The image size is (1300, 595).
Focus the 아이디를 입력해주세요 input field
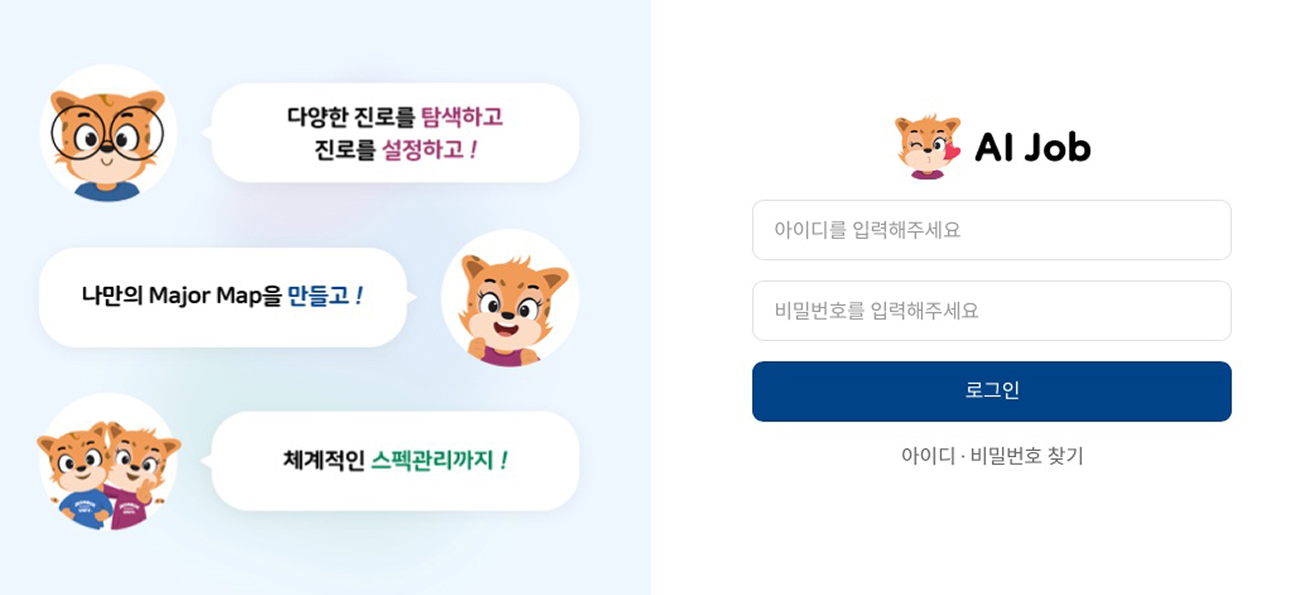[991, 230]
